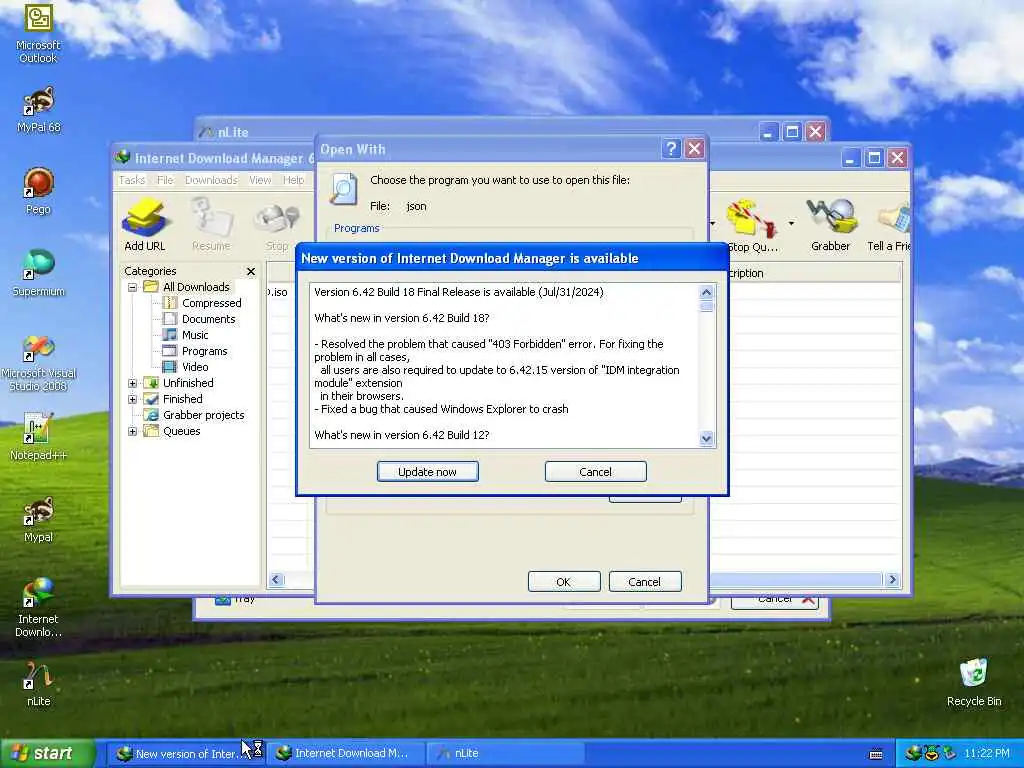The image size is (1024, 768).
Task: Open the Microsoft Visual Studio 2008 icon
Action: click(38, 363)
